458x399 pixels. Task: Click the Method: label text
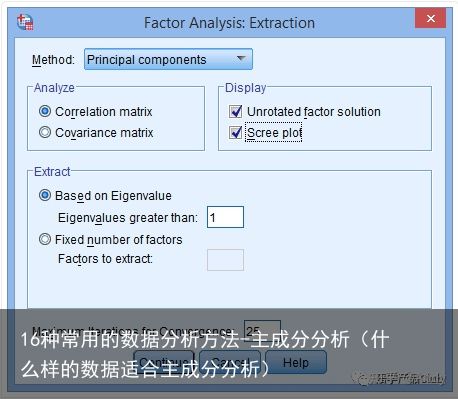(x=53, y=60)
